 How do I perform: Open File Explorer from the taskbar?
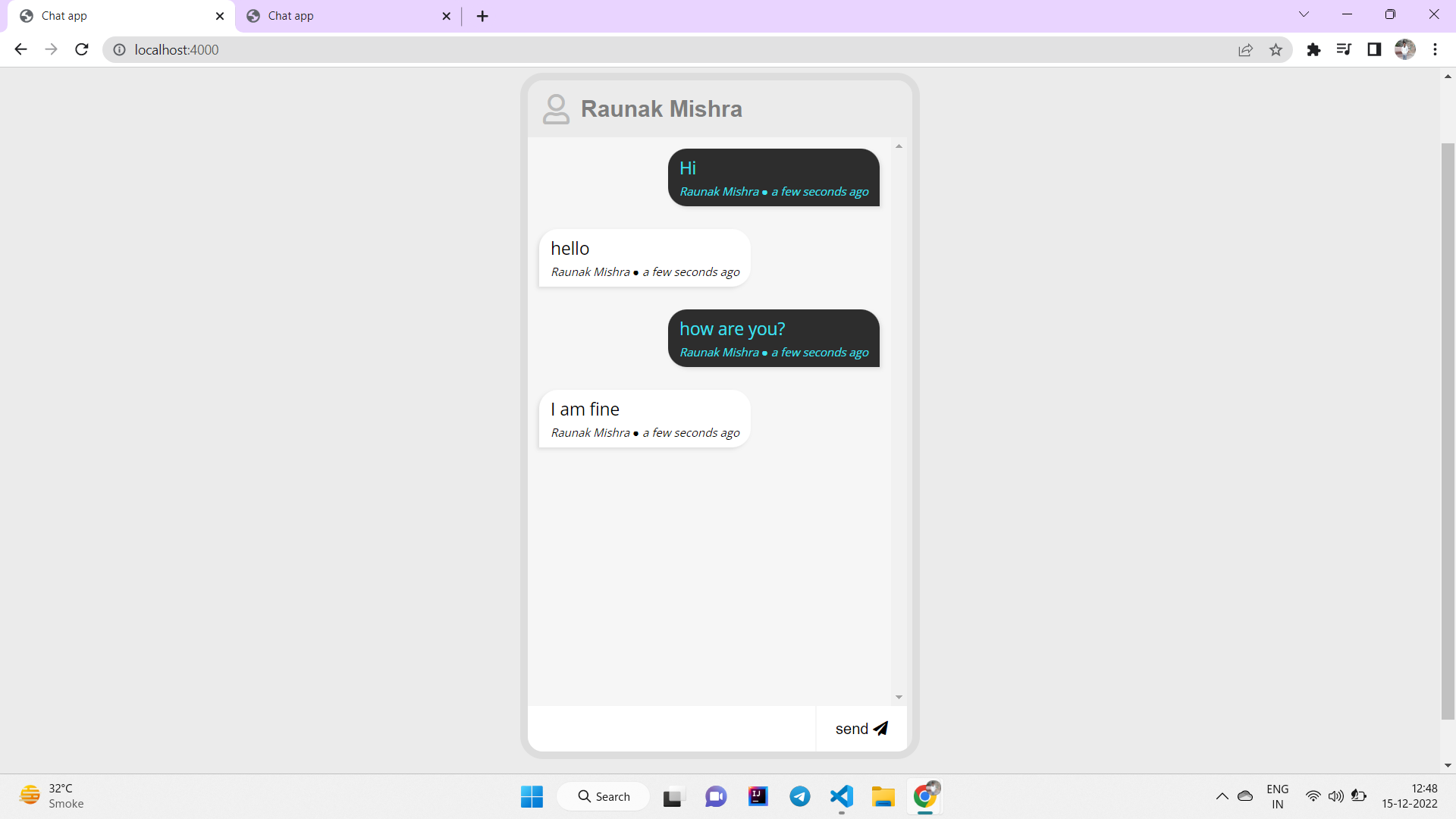tap(883, 796)
